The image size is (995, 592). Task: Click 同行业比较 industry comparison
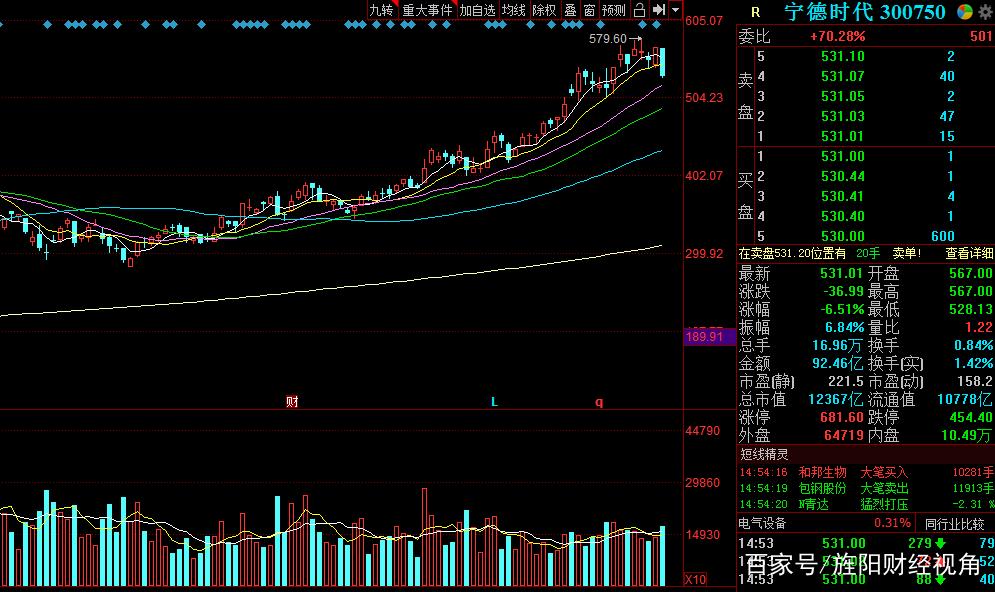(954, 523)
